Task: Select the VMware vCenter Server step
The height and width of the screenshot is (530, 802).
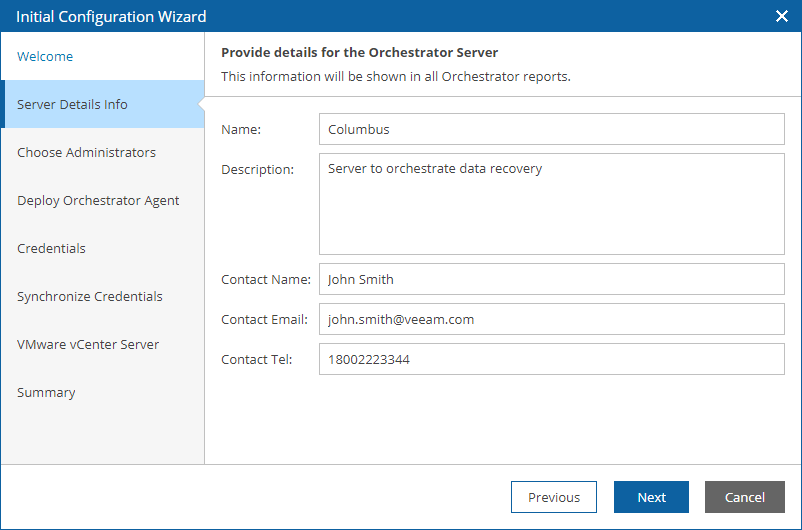Action: (x=102, y=344)
